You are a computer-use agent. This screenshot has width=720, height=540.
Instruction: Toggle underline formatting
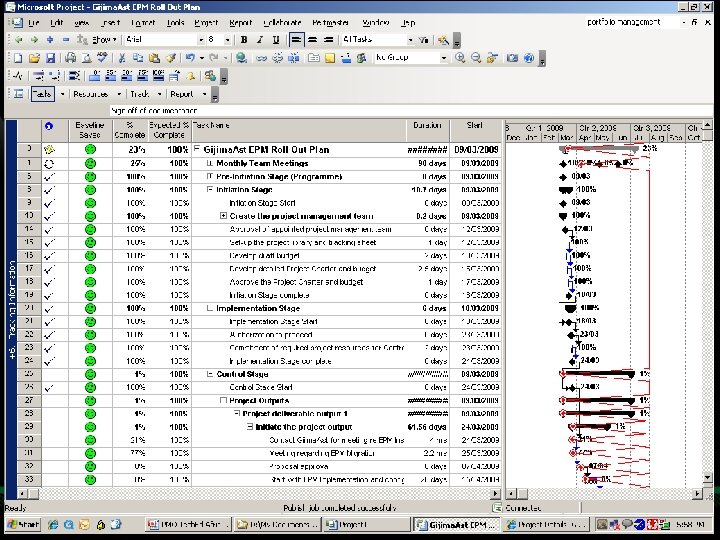pos(276,40)
